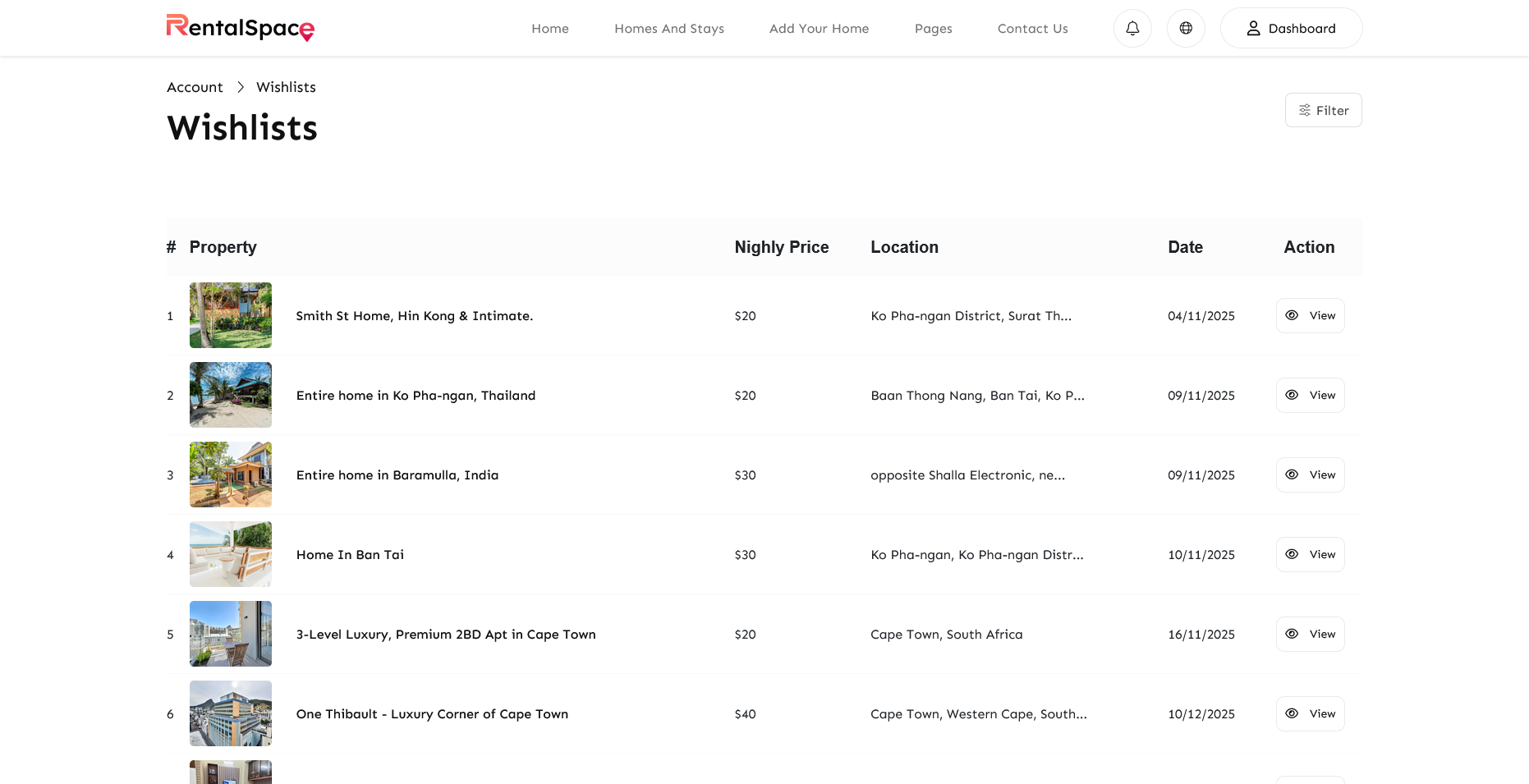Click the 'opposite Shalla Electronic' location

click(967, 475)
